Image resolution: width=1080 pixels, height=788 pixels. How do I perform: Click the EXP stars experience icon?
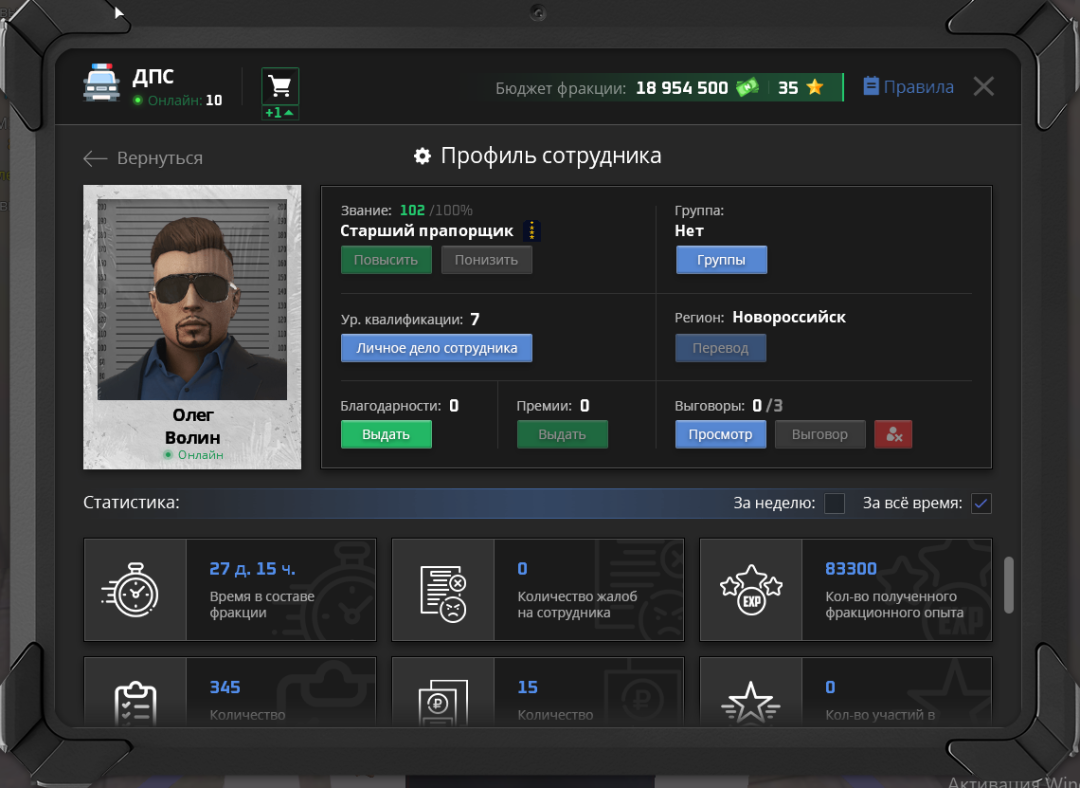click(x=751, y=590)
